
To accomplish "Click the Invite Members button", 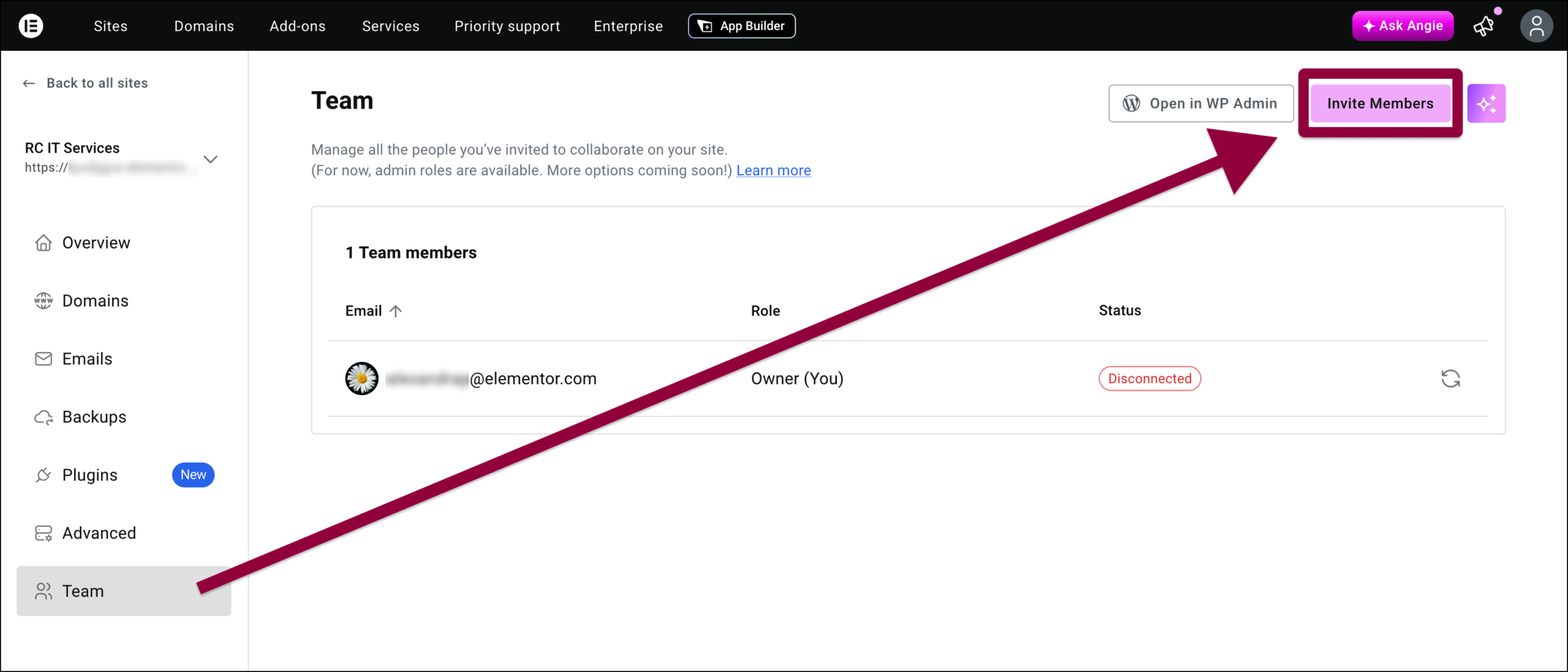I will tap(1381, 103).
